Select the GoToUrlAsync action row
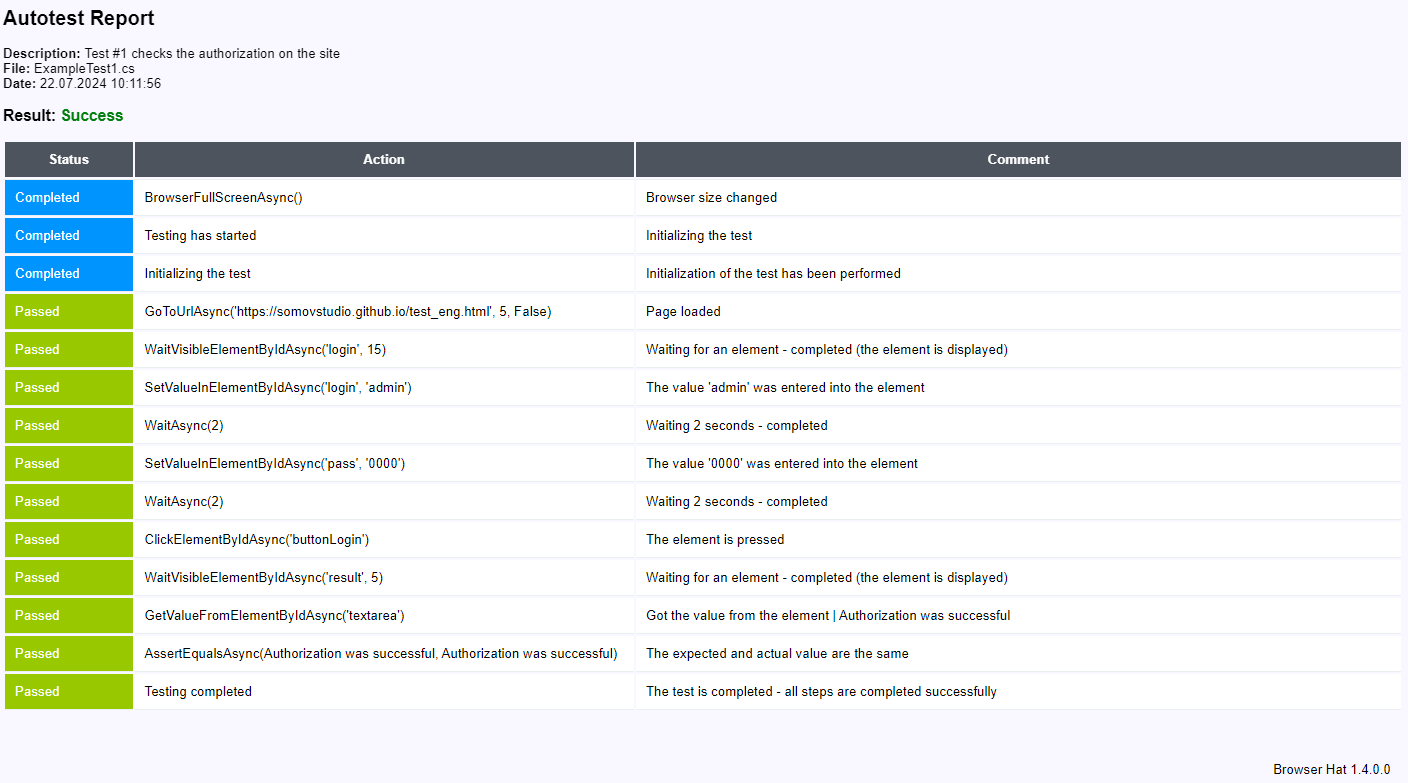 (348, 312)
